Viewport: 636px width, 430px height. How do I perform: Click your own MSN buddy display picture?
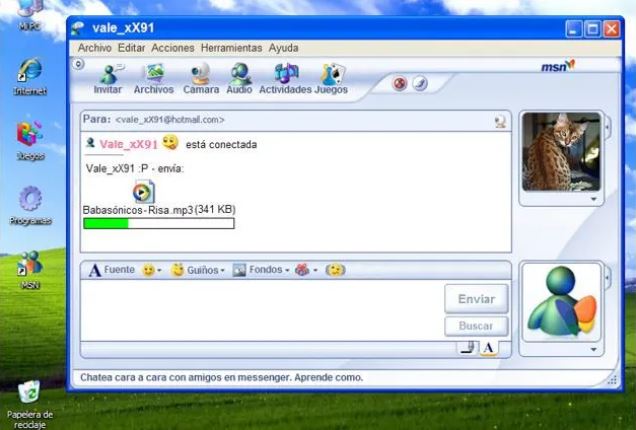coord(561,302)
